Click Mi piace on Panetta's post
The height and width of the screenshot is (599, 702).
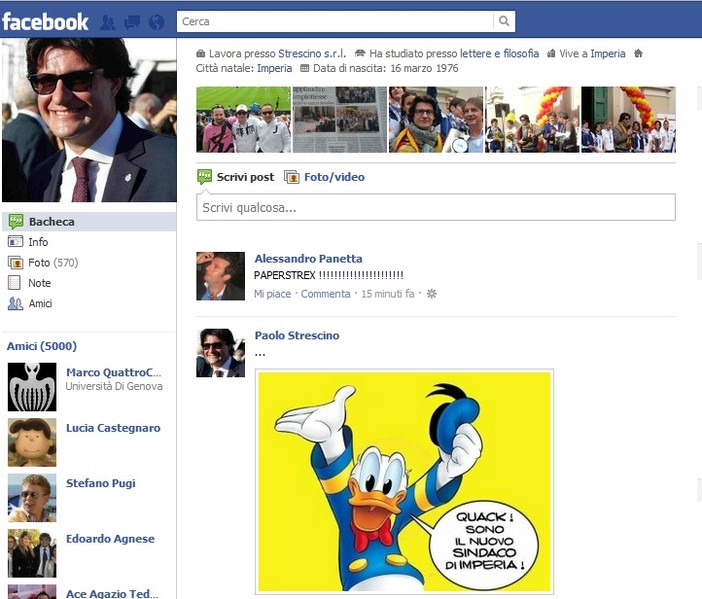tap(272, 294)
